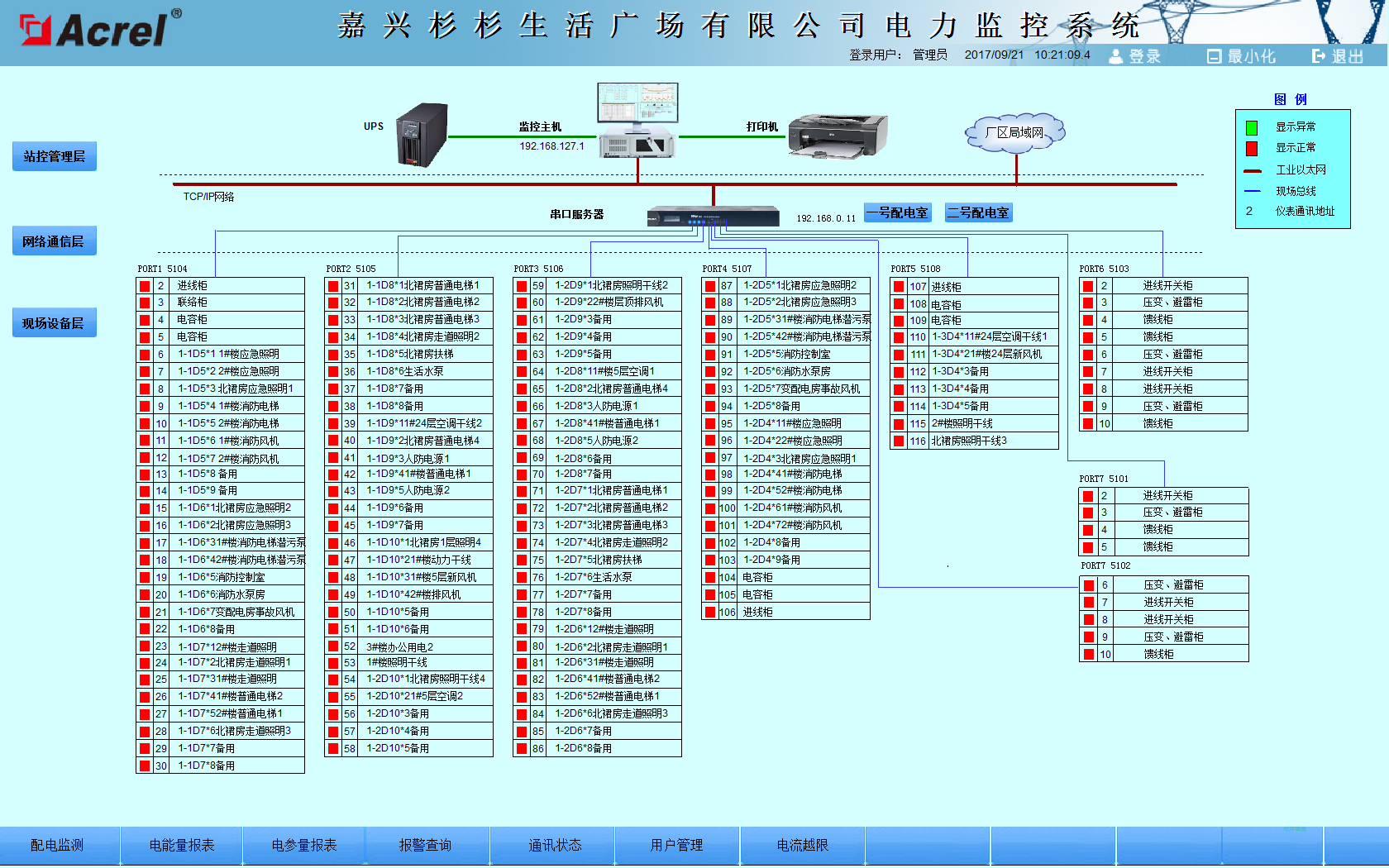
Task: Click the 退出 exit button
Action: click(1338, 56)
